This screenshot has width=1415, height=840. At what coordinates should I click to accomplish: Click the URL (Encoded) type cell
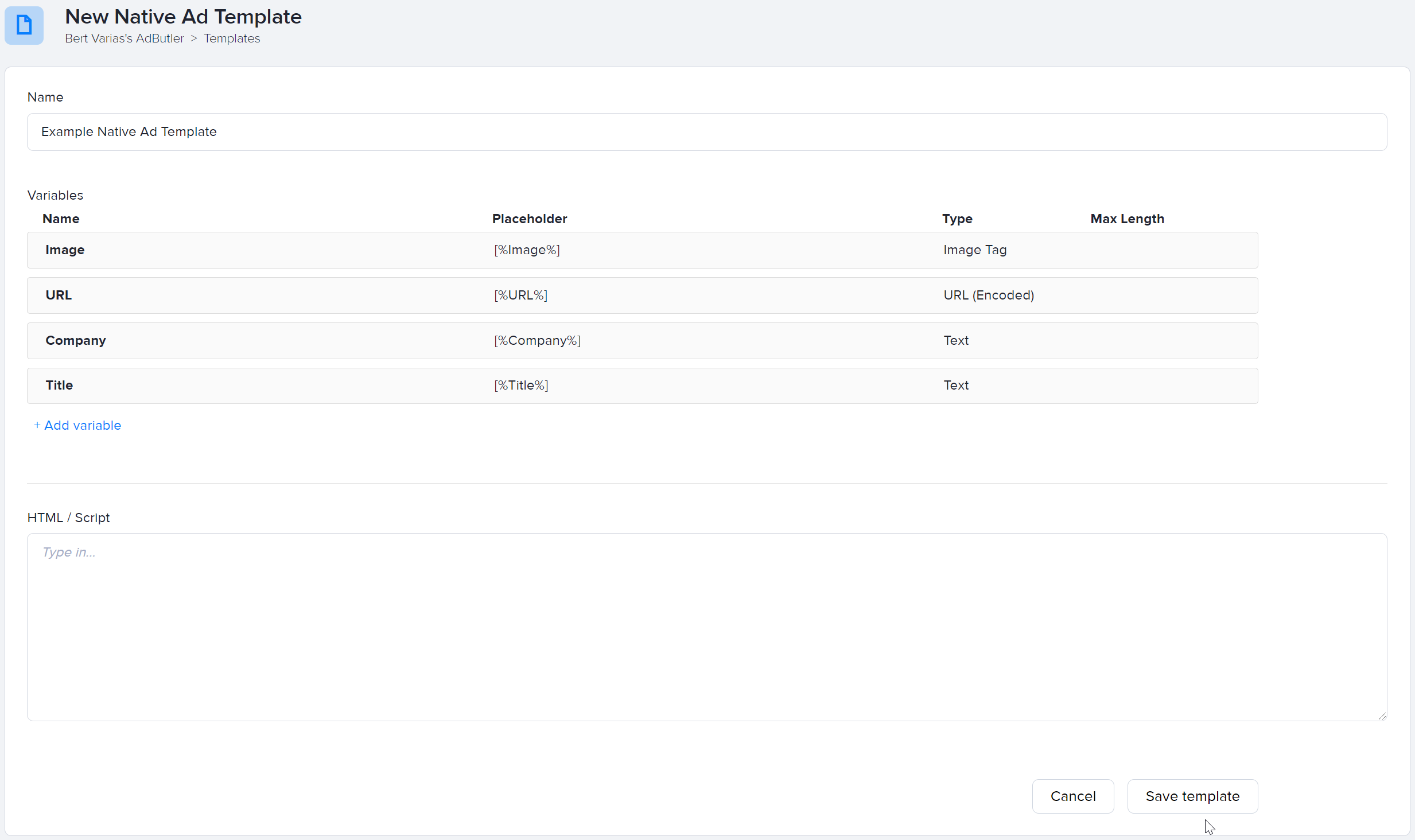click(989, 295)
